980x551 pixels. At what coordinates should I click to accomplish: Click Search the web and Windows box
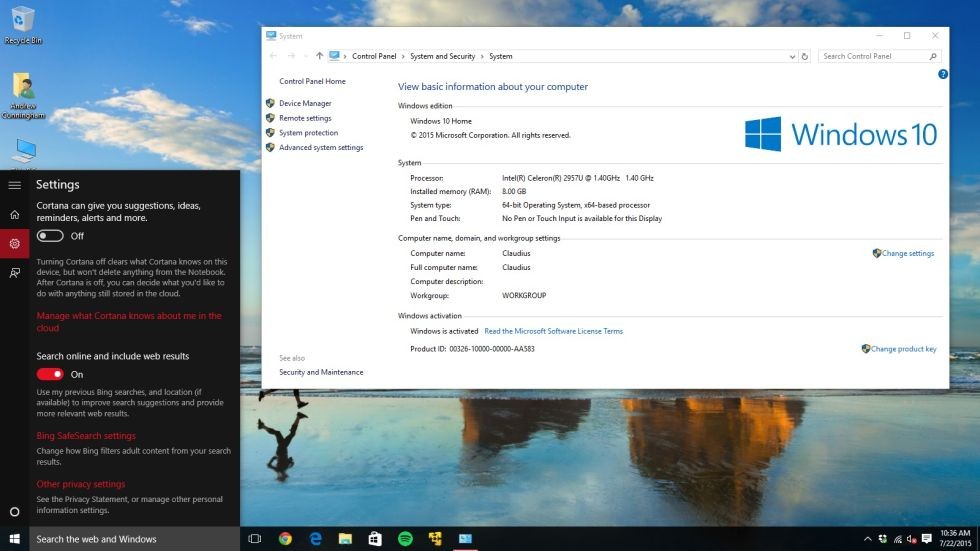134,539
